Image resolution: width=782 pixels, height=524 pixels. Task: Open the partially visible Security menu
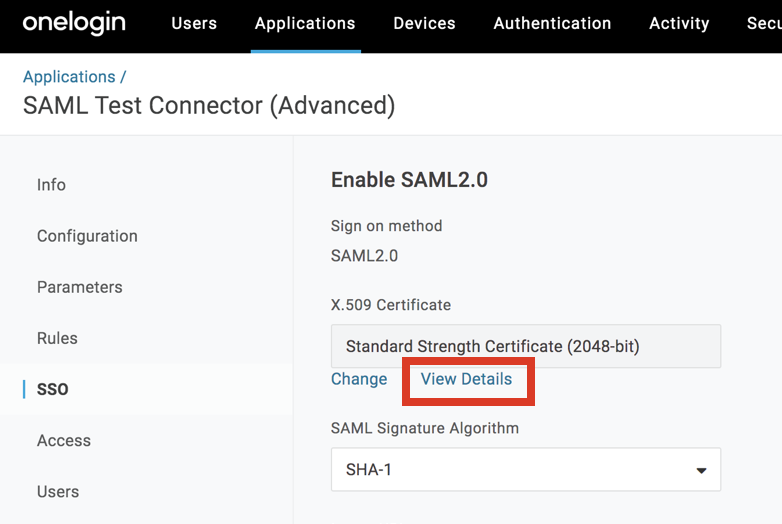point(764,23)
